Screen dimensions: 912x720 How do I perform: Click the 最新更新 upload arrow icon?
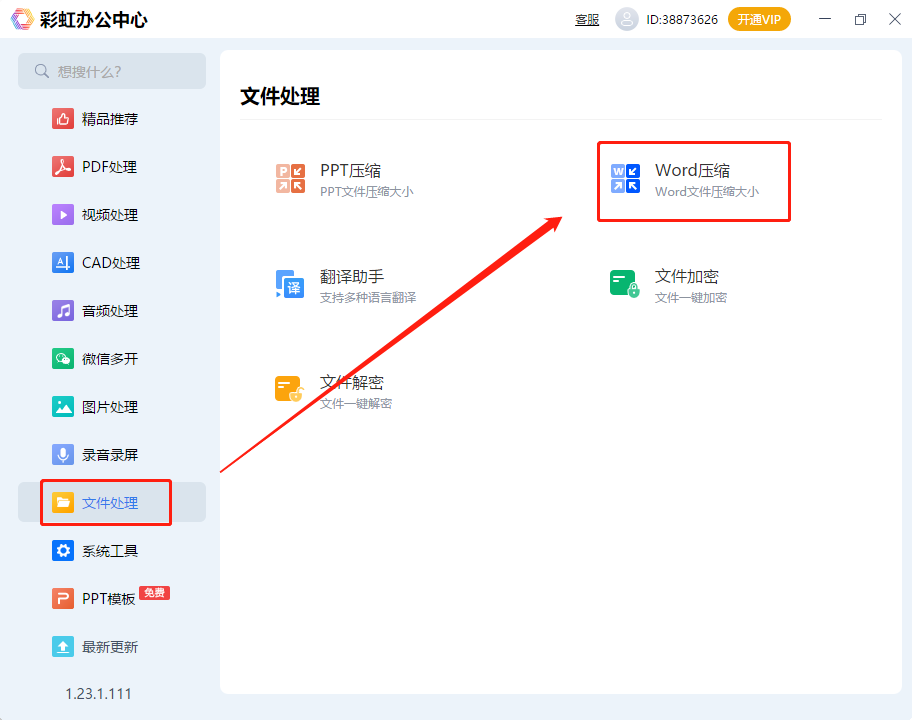63,647
